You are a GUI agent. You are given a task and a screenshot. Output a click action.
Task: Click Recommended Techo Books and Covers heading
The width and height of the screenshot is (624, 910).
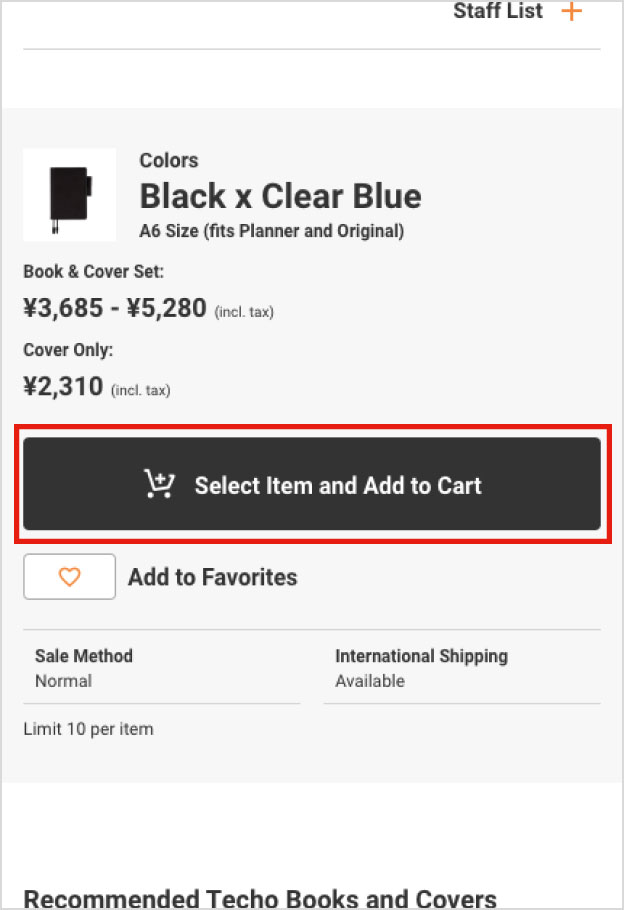tap(259, 897)
